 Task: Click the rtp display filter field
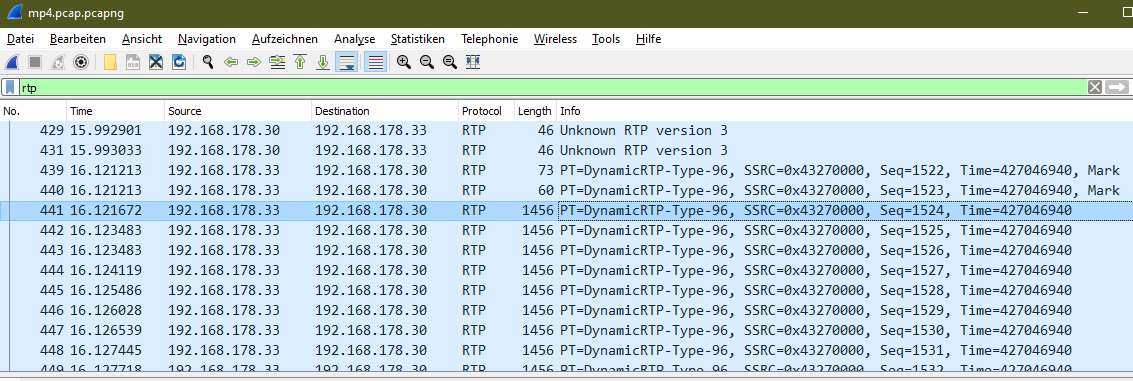point(552,87)
